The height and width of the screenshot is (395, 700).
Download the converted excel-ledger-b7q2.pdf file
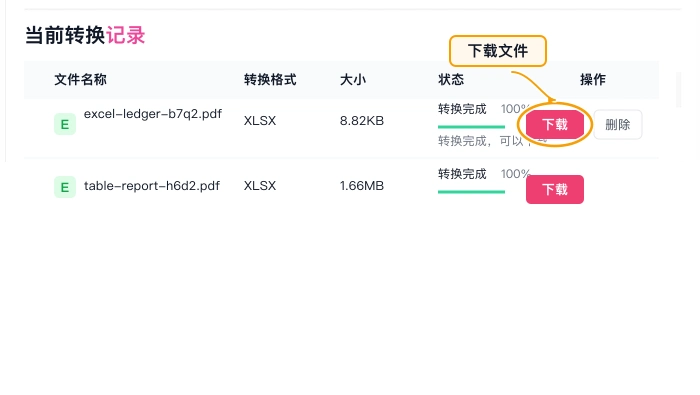(554, 125)
